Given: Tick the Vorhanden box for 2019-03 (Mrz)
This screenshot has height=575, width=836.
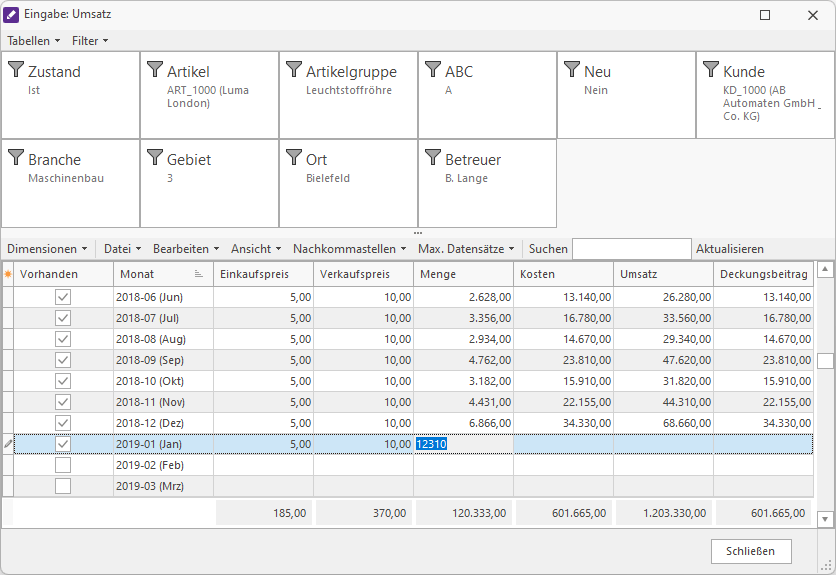Looking at the screenshot, I should coord(63,486).
